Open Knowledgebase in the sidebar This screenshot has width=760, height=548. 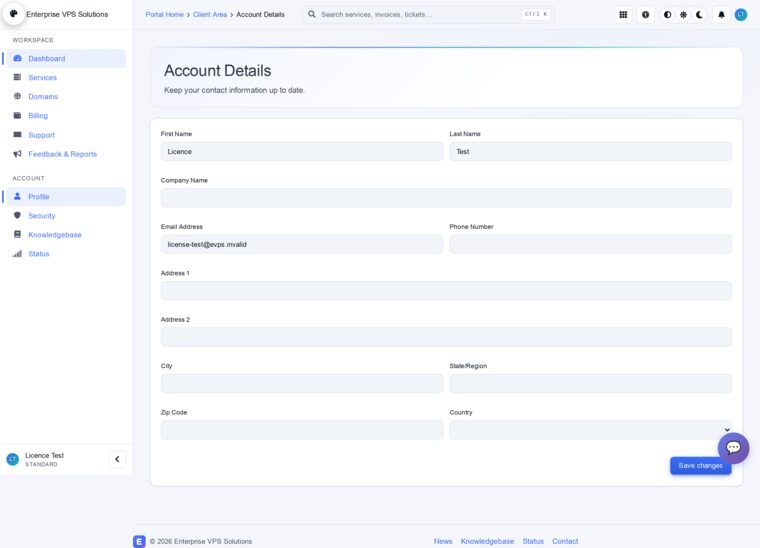coord(66,235)
